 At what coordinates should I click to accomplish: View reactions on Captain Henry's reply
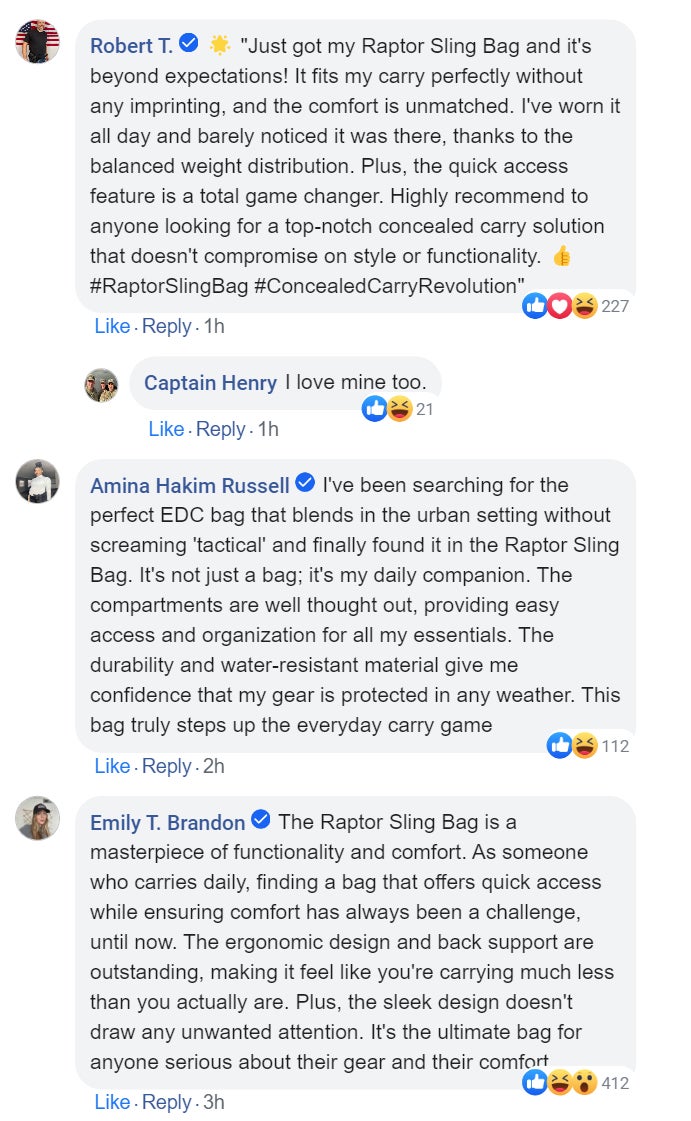386,408
